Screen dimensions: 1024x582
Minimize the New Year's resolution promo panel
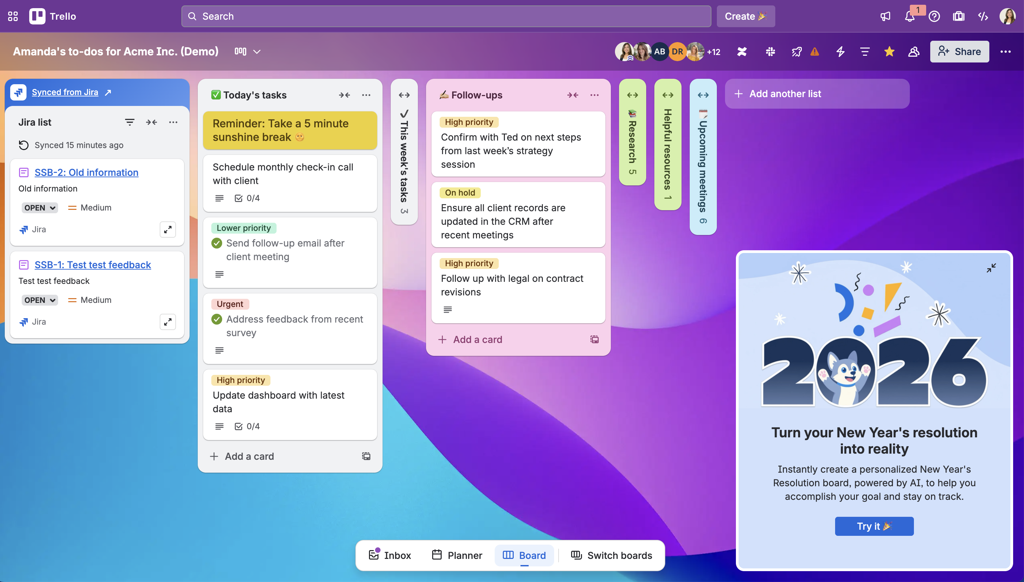[991, 268]
